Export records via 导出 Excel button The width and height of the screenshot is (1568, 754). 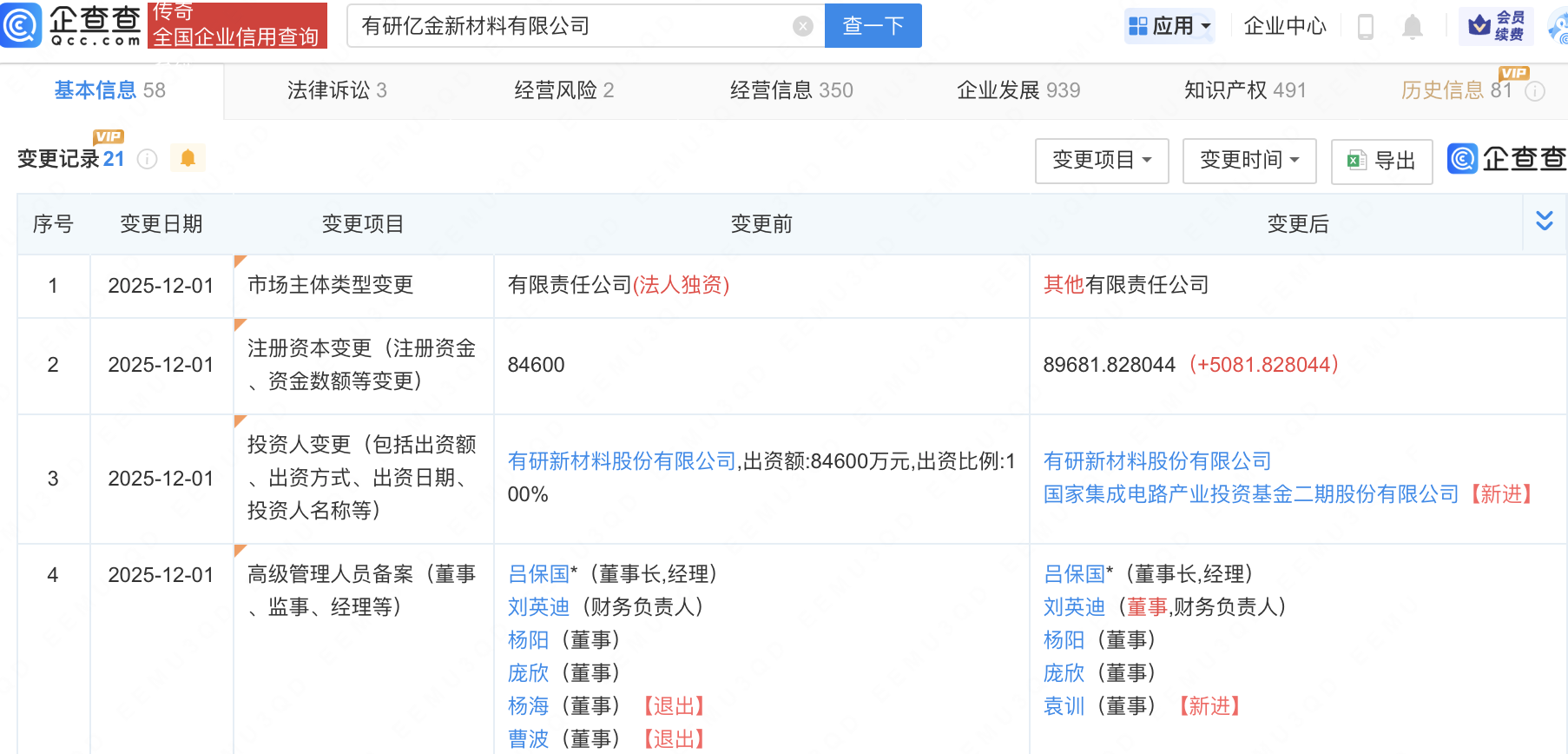(1381, 161)
